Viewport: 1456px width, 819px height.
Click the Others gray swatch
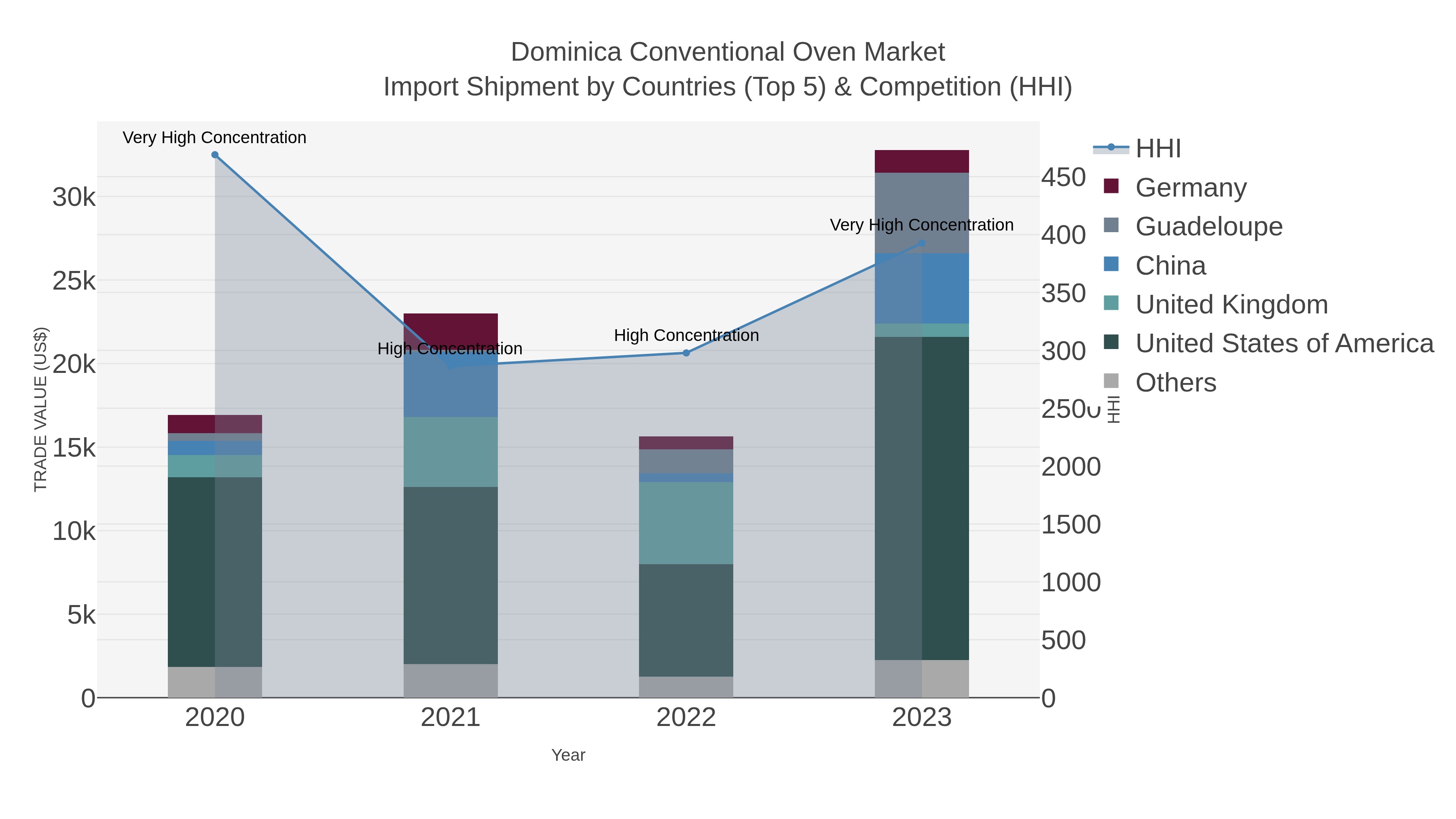click(x=1111, y=381)
